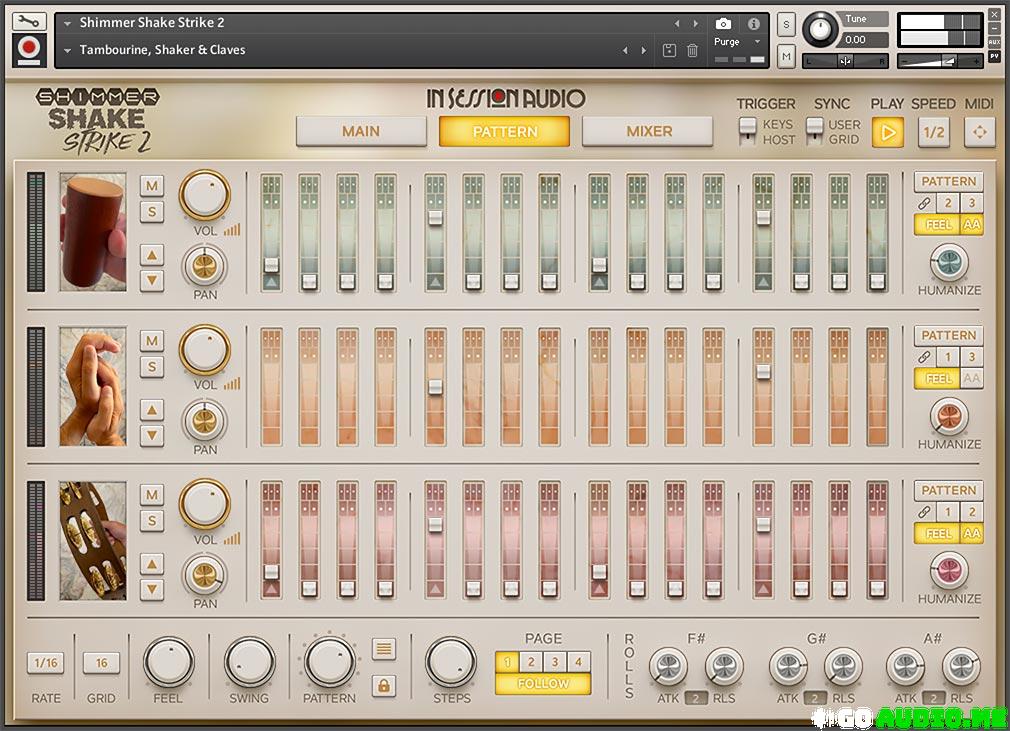This screenshot has height=731, width=1010.
Task: Save snapshot with the floppy disk icon
Action: pos(669,50)
